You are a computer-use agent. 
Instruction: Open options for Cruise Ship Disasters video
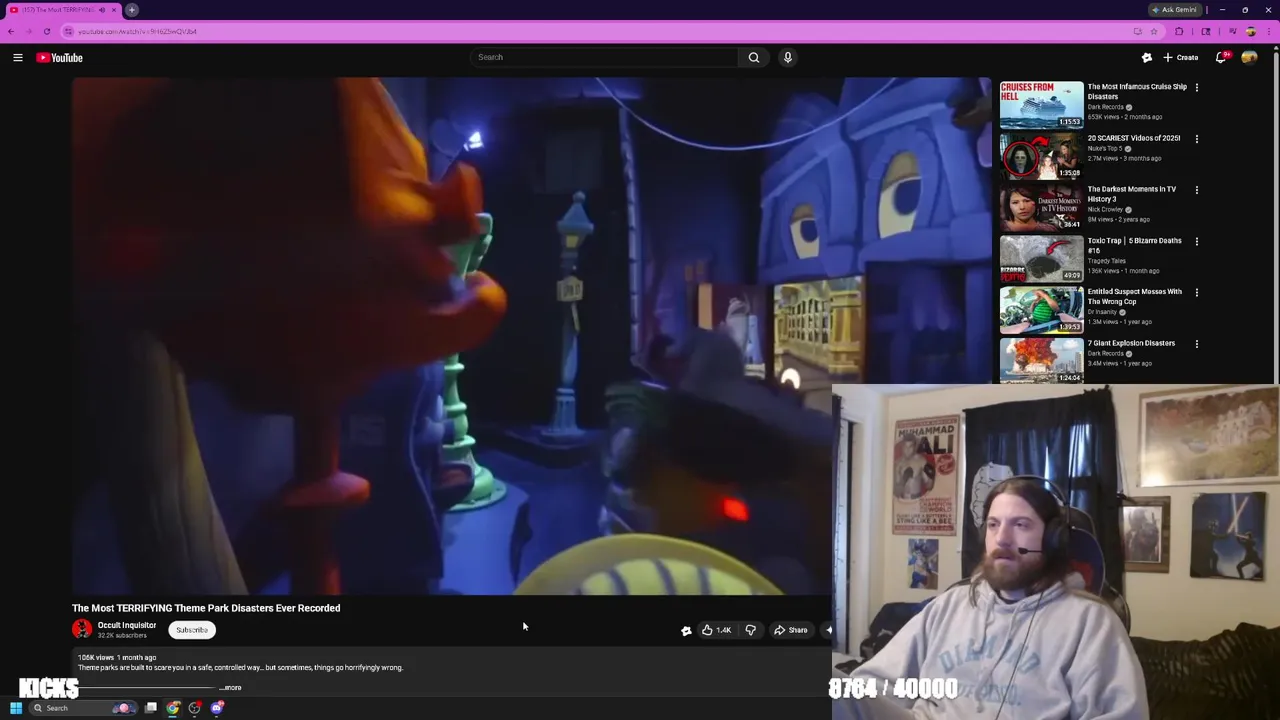pos(1197,88)
